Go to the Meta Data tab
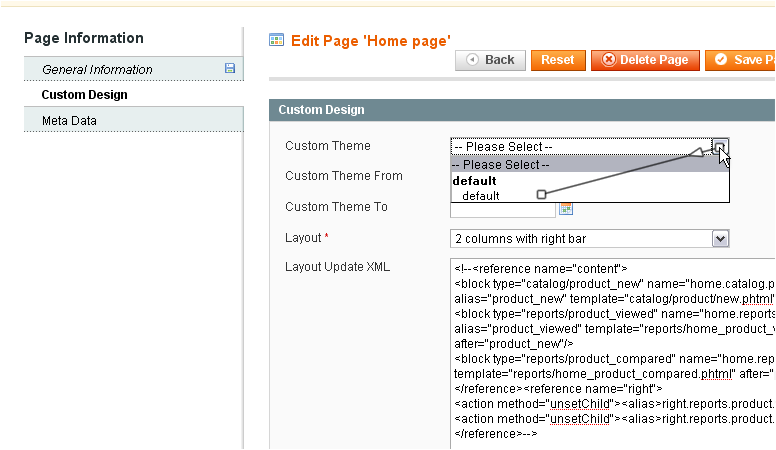This screenshot has height=450, width=776. click(69, 121)
